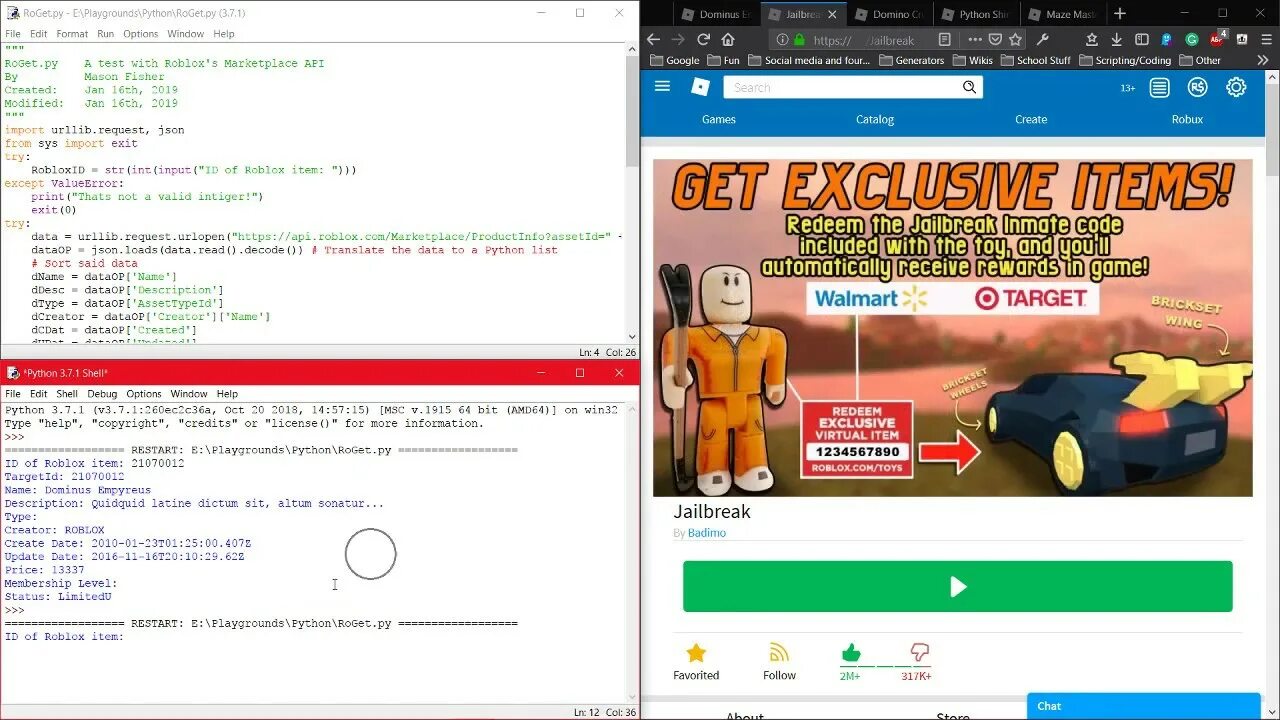Visit Badimo creator profile

[x=707, y=533]
